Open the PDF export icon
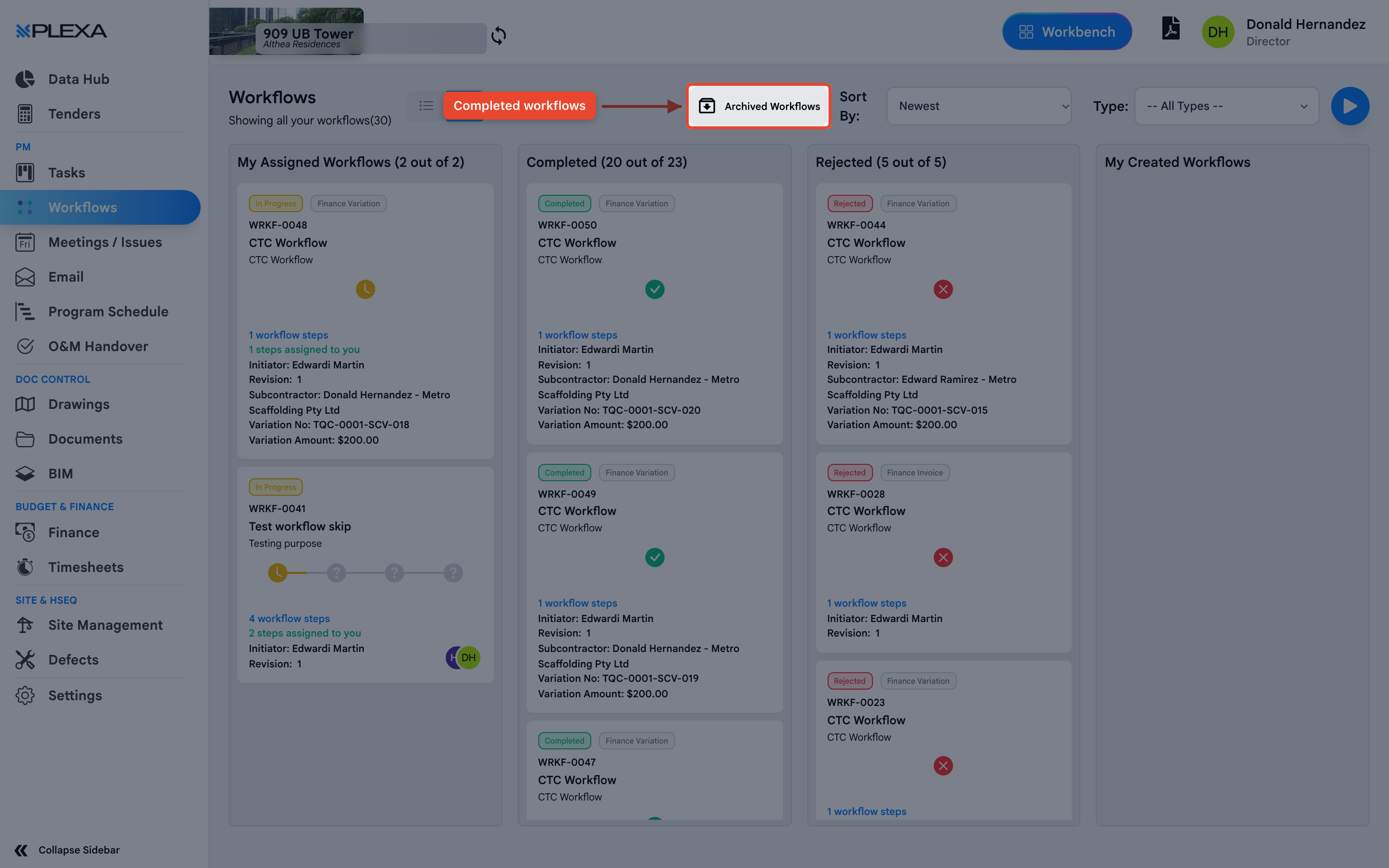The image size is (1389, 868). point(1171,27)
